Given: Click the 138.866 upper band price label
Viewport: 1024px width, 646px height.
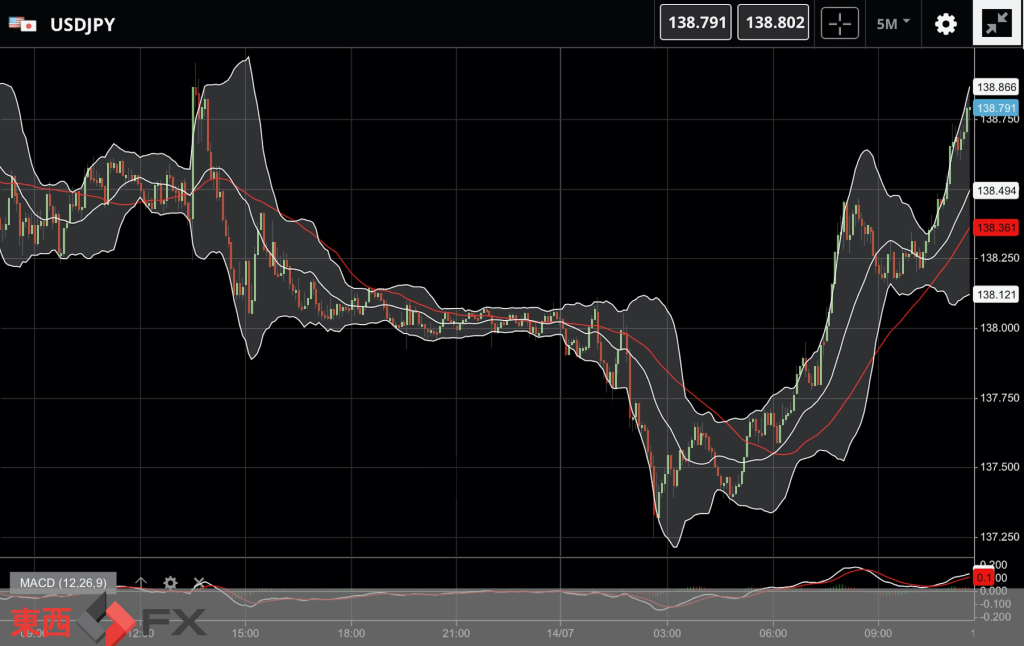Looking at the screenshot, I should pyautogui.click(x=996, y=87).
